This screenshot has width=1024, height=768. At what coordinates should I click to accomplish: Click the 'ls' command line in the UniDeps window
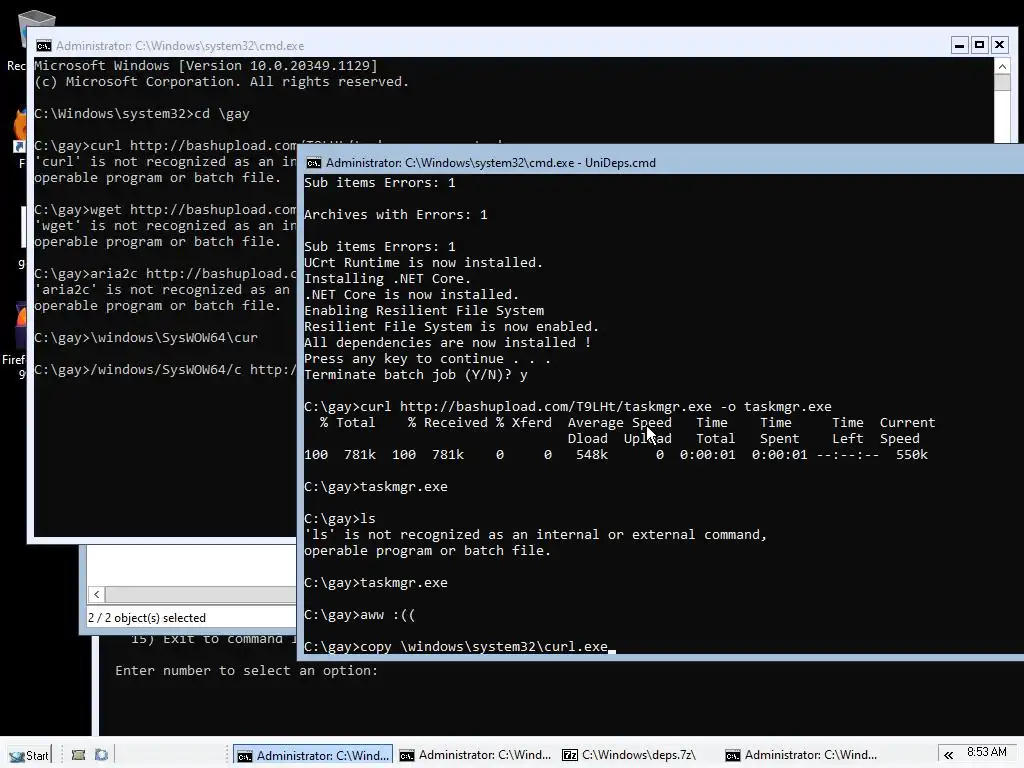tap(340, 519)
